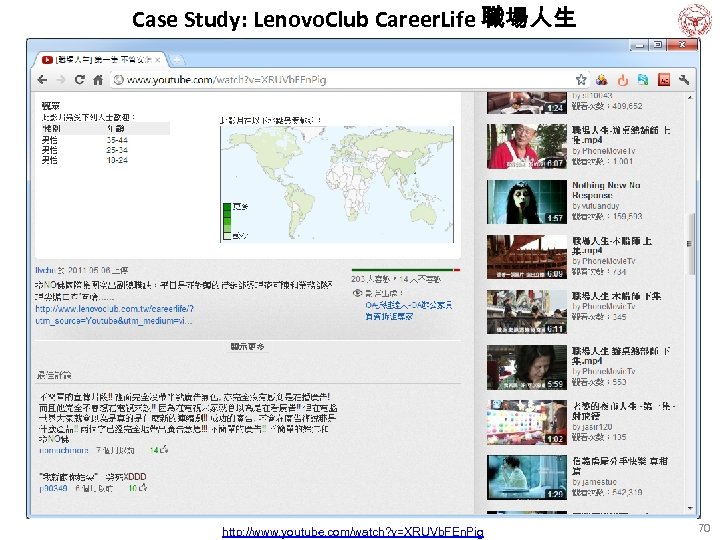Click the vertical scrollbar thumb

pos(690,244)
